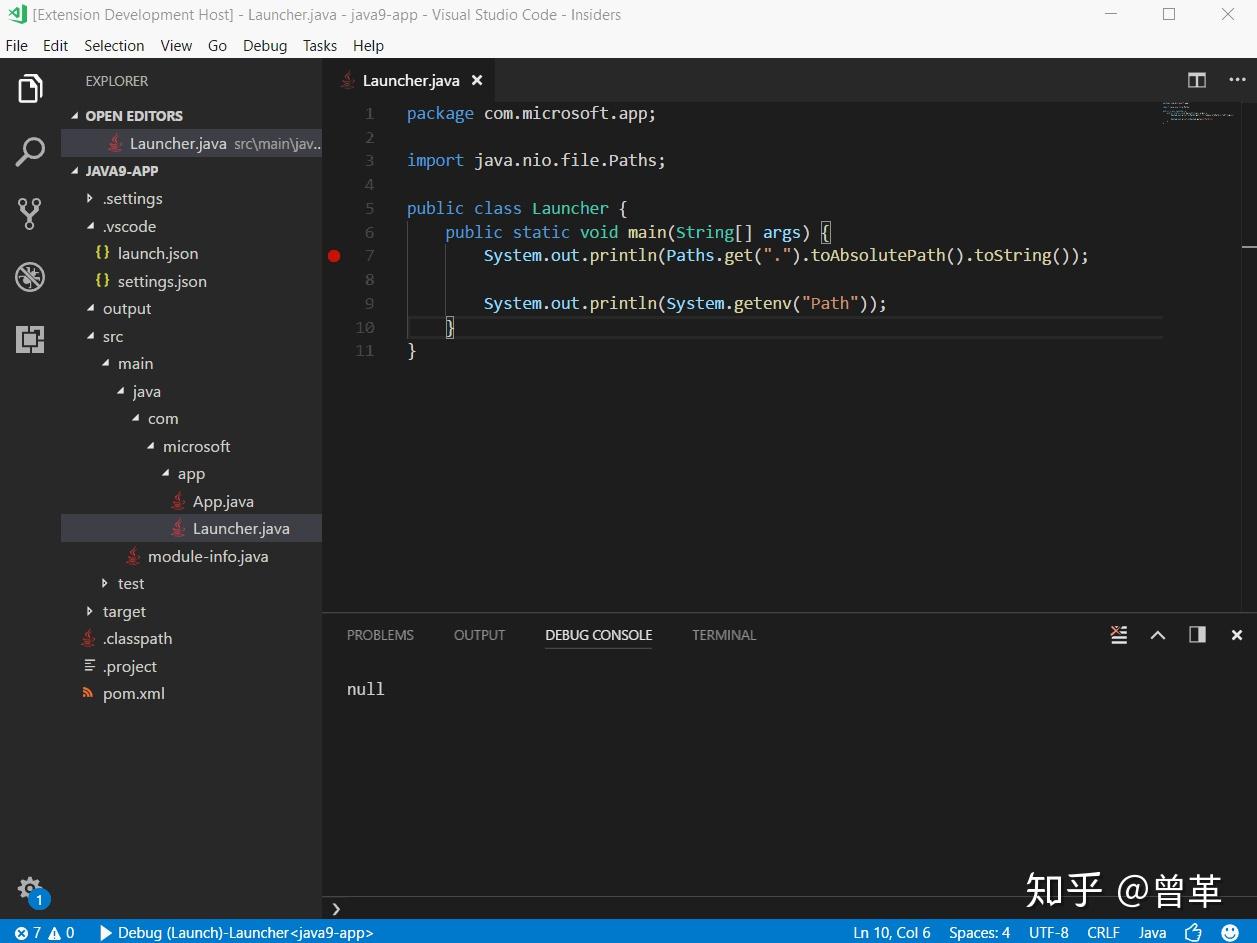Open the Split Editor layout icon
The image size is (1257, 943).
[x=1197, y=80]
